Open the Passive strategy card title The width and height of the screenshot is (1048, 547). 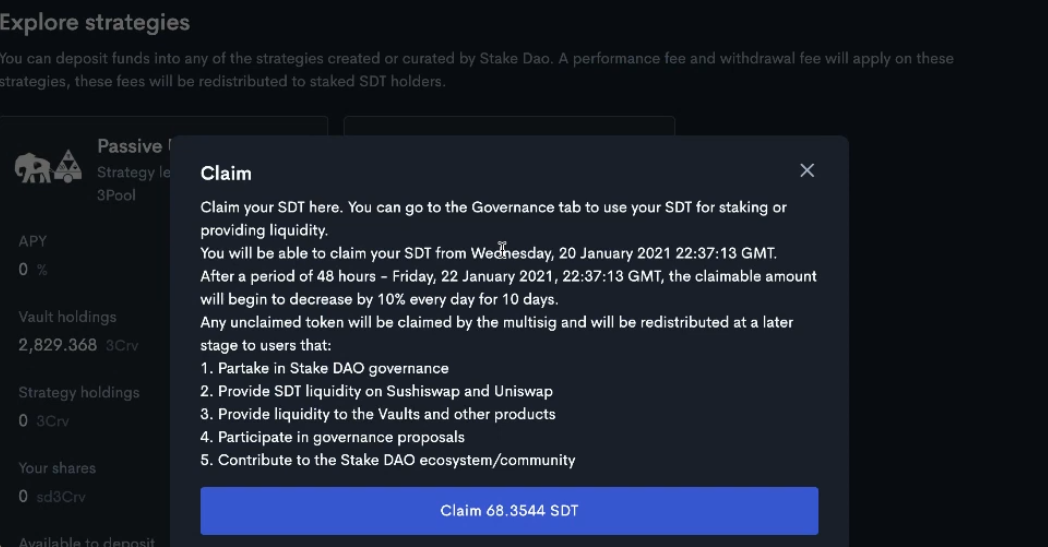pyautogui.click(x=133, y=146)
